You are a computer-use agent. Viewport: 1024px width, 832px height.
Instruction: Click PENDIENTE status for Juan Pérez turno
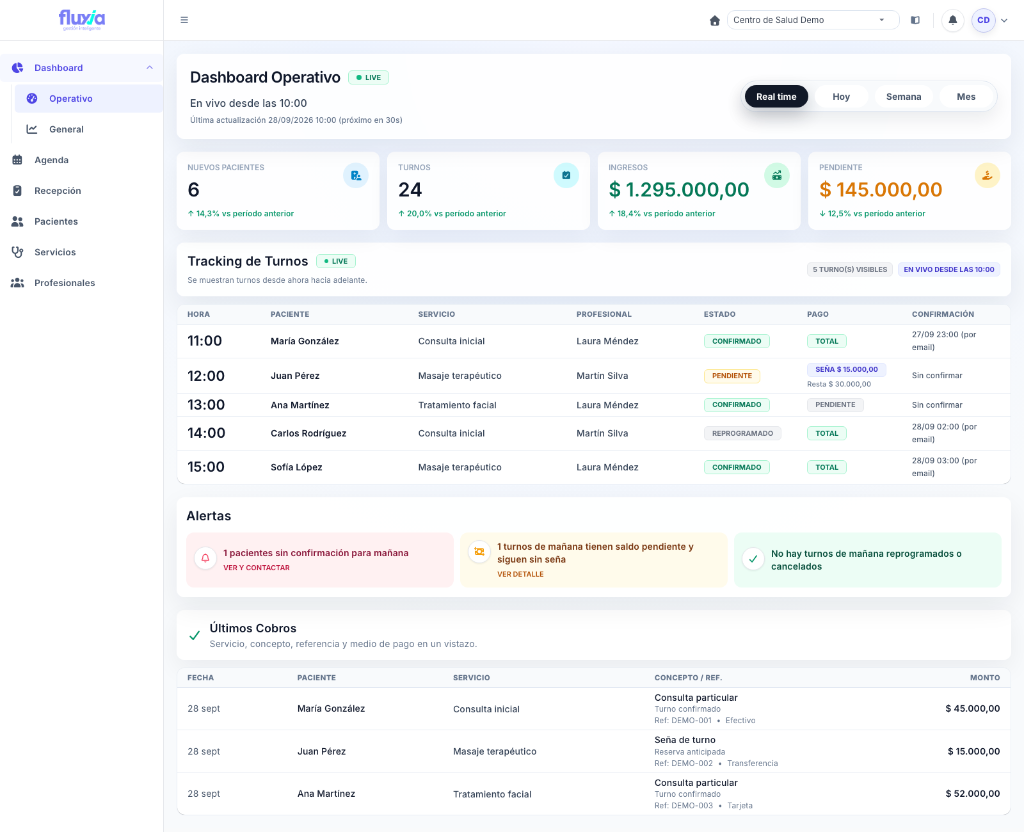731,376
